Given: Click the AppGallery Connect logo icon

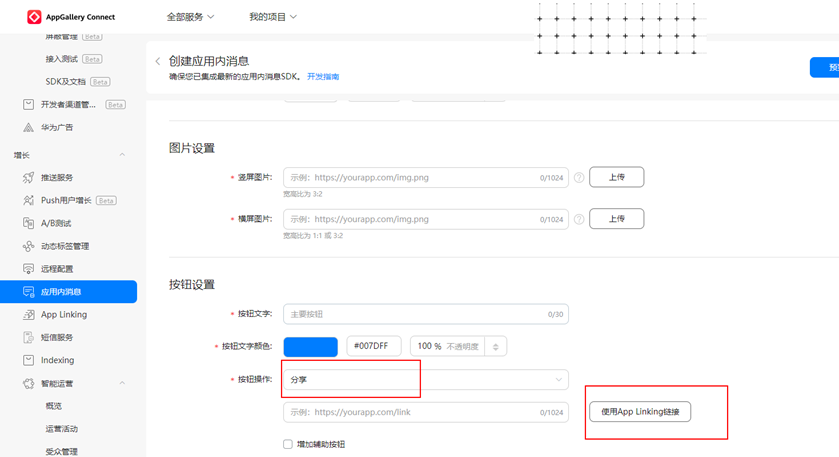Looking at the screenshot, I should tap(33, 17).
